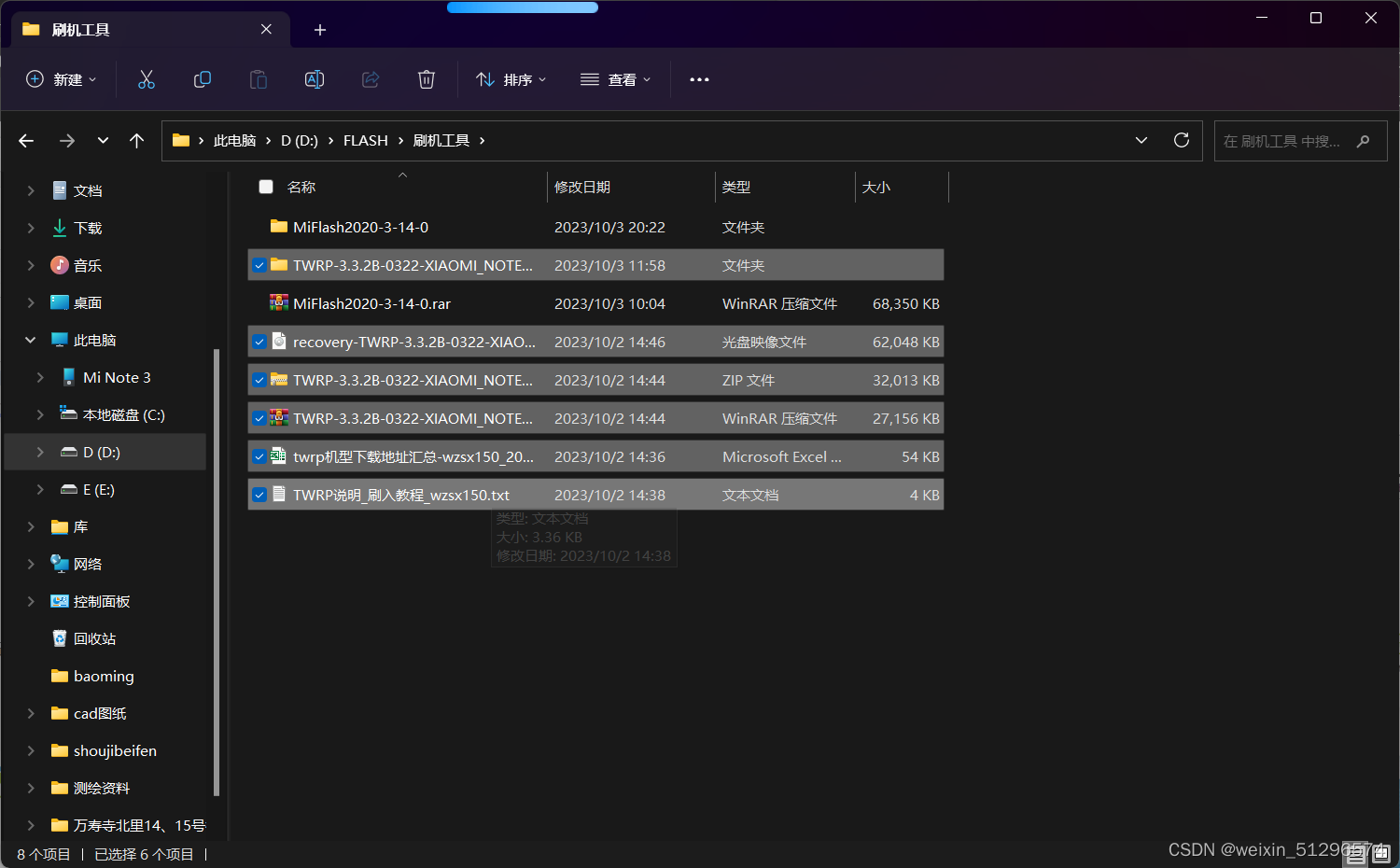Image resolution: width=1400 pixels, height=868 pixels.
Task: Switch to large thumbnails view icon
Action: [x=1381, y=853]
